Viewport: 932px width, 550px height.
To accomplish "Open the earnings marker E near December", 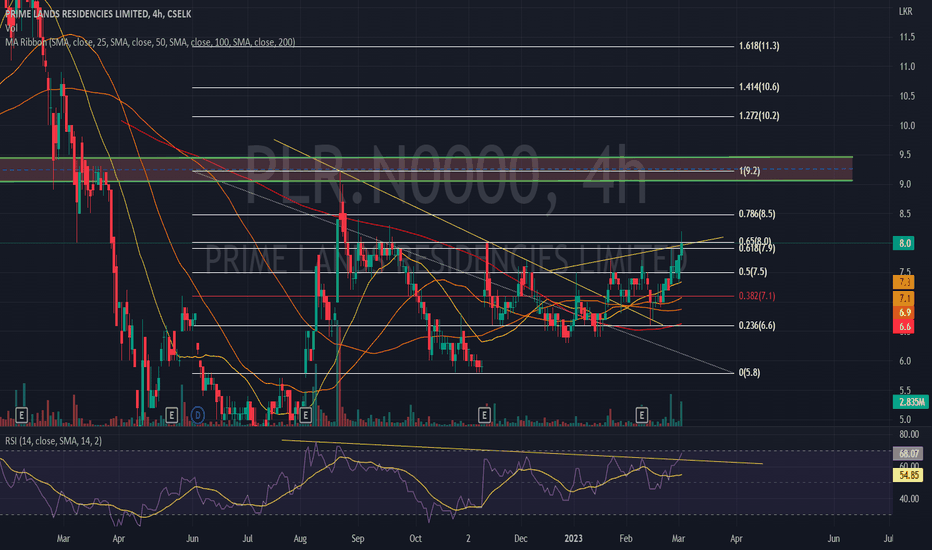I will (484, 414).
